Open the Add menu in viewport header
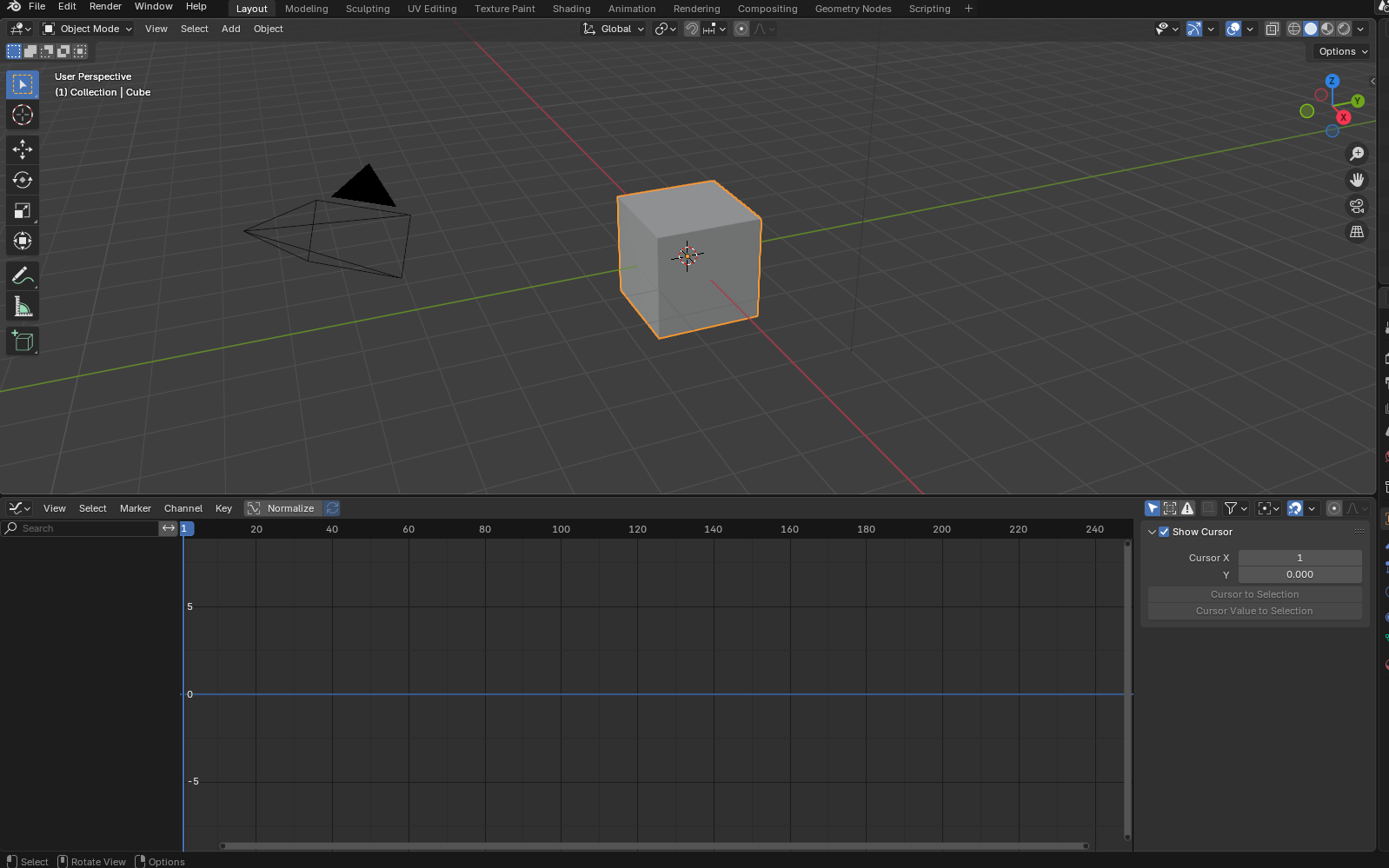The image size is (1389, 868). pos(231,29)
